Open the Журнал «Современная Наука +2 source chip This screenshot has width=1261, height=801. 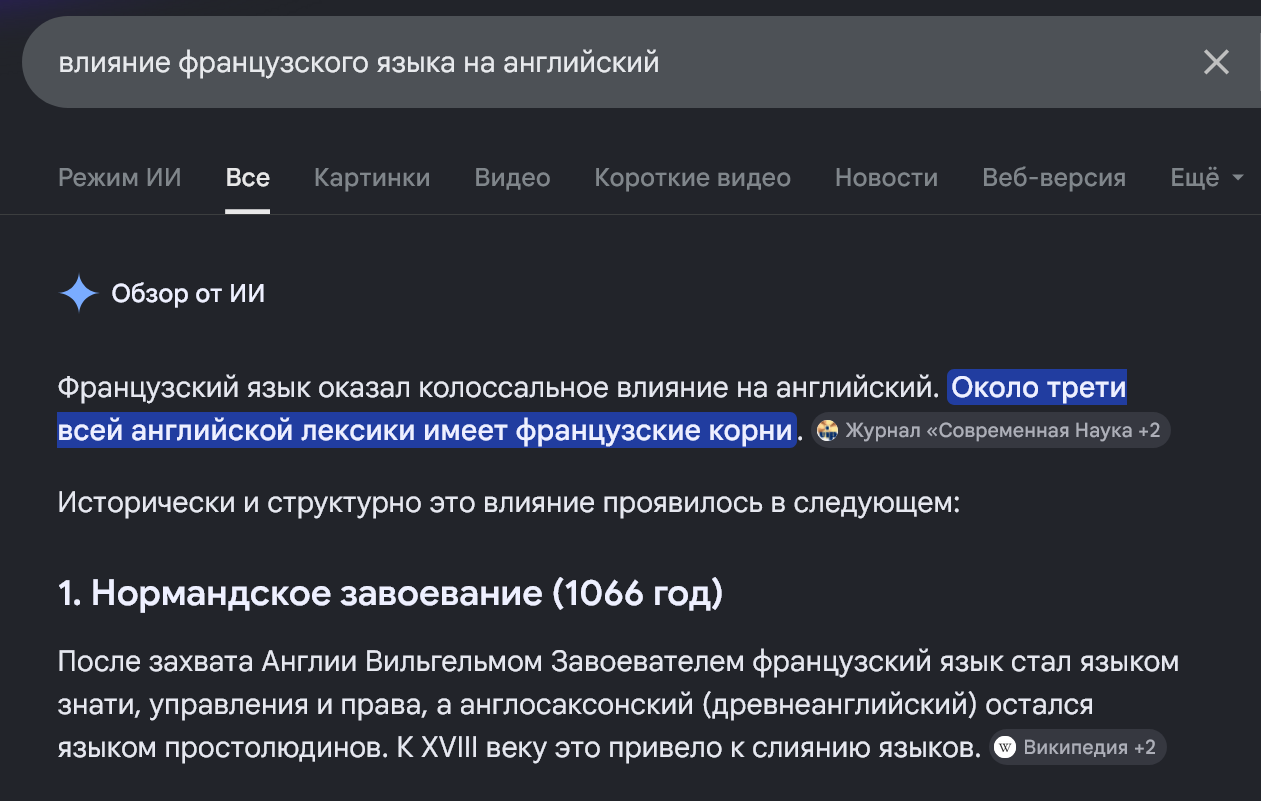[990, 431]
